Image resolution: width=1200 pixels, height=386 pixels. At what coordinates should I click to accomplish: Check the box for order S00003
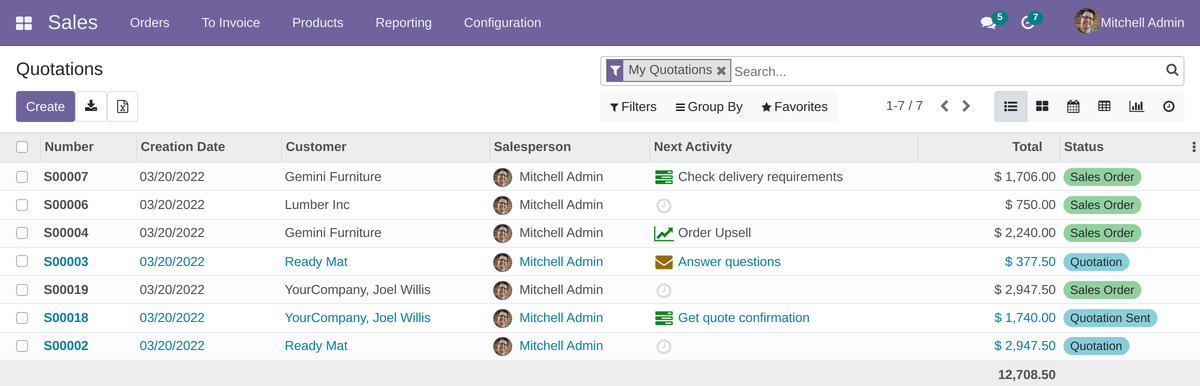click(x=22, y=262)
